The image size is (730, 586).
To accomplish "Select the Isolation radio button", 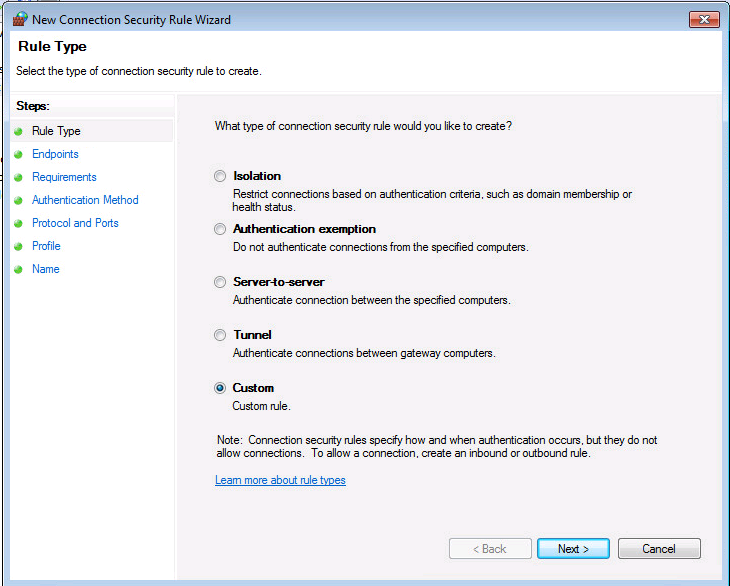I will [220, 176].
